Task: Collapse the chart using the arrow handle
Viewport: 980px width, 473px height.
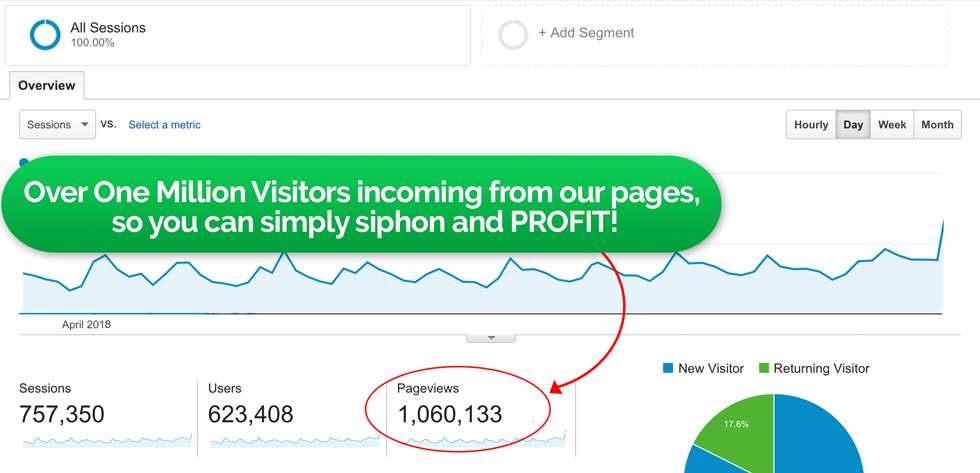Action: 491,338
